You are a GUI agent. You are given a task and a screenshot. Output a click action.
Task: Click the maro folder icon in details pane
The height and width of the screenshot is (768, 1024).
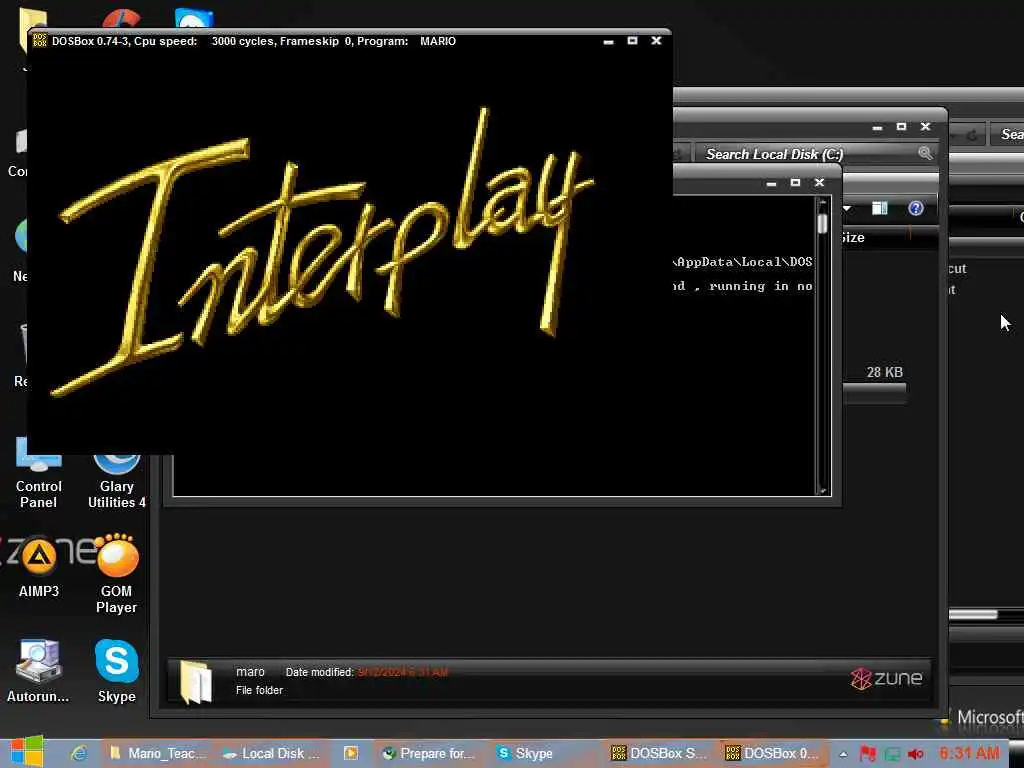(x=197, y=682)
